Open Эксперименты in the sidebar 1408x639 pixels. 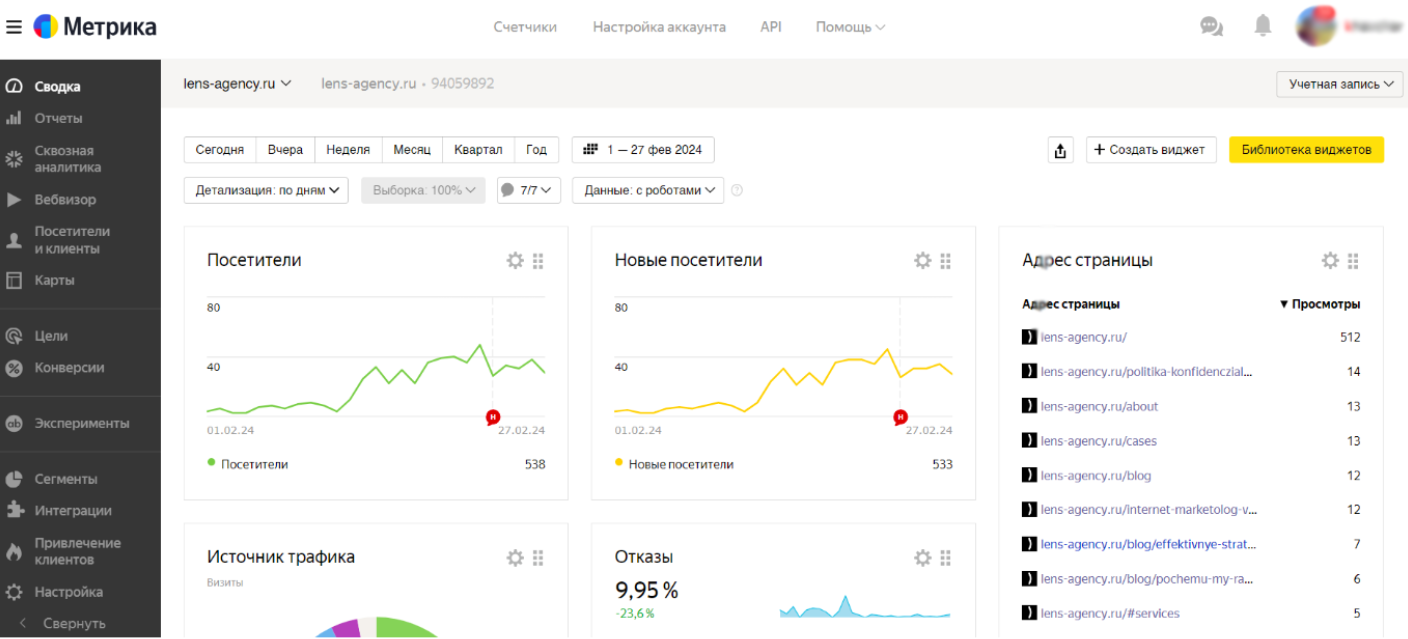(80, 423)
